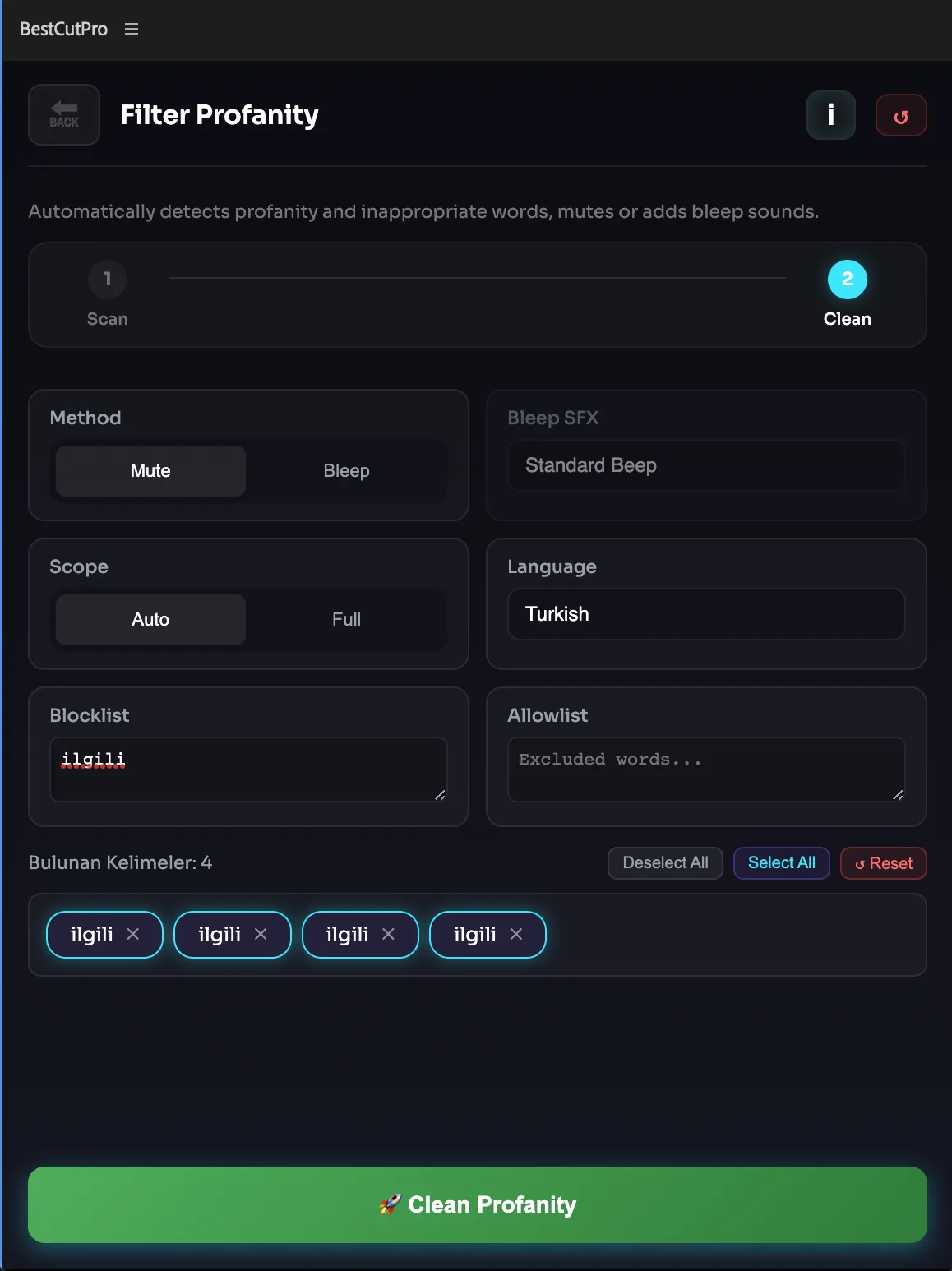
Task: Open the info panel via the i icon
Action: tap(830, 114)
